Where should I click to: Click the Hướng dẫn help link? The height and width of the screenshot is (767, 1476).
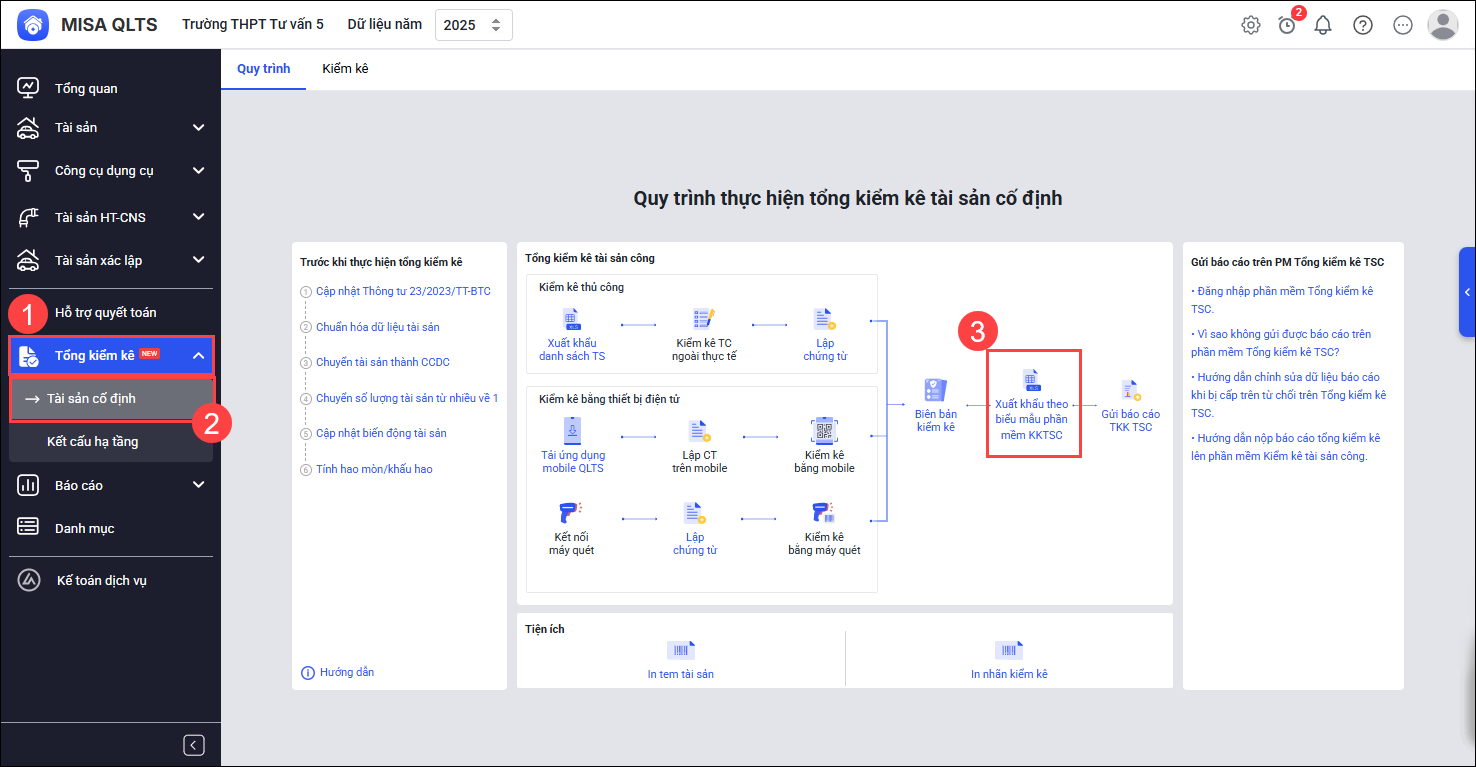tap(346, 672)
